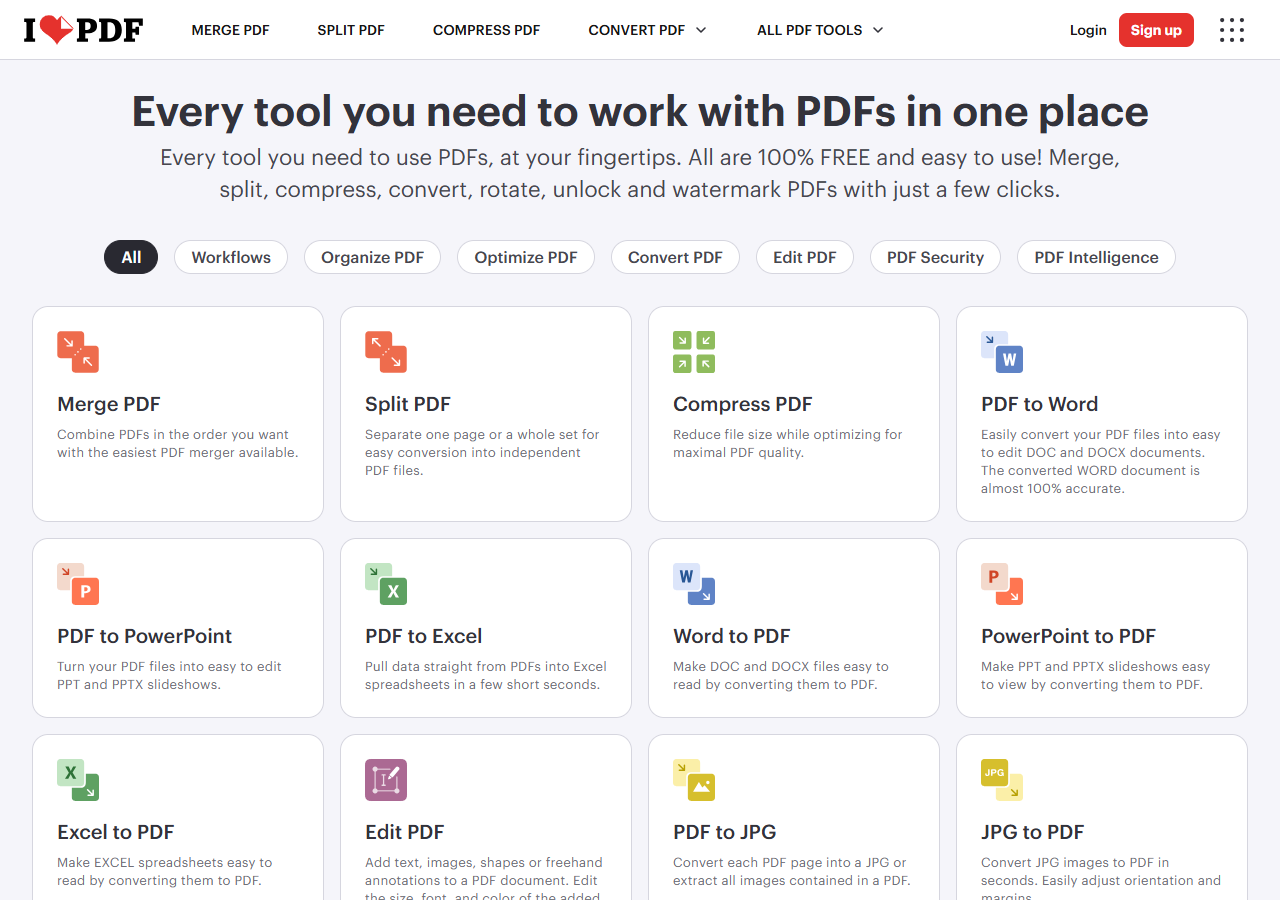Open the Excel to PDF card title
1280x900 pixels.
(x=116, y=832)
